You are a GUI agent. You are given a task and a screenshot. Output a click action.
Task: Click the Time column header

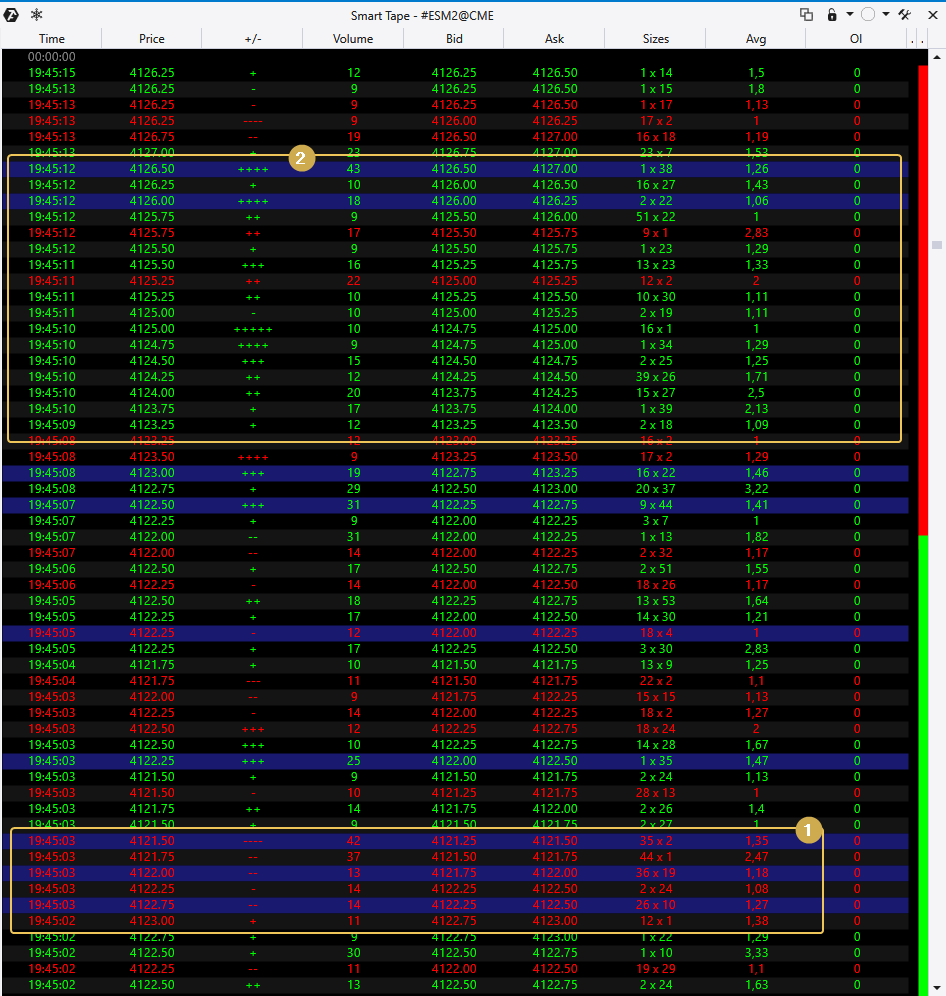[x=52, y=39]
